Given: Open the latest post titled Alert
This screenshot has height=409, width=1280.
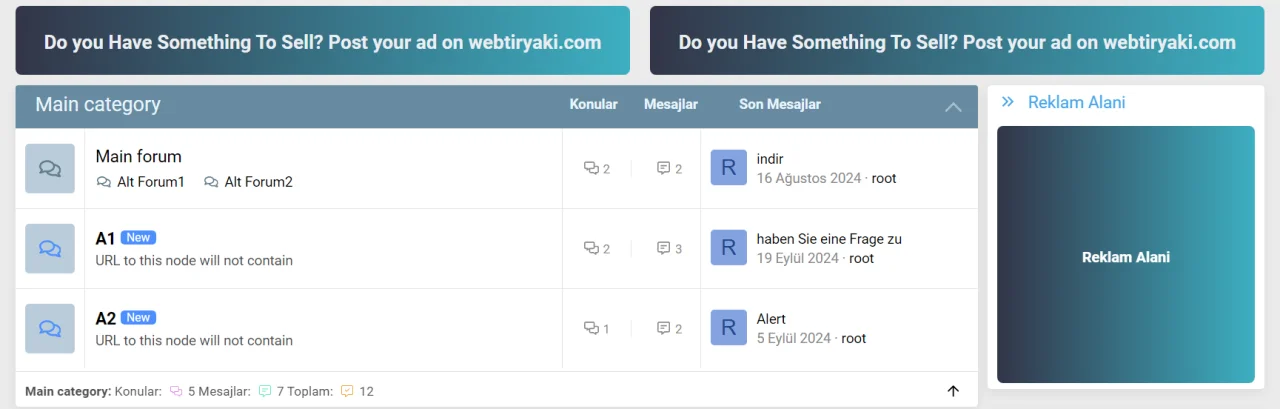Looking at the screenshot, I should [x=771, y=319].
